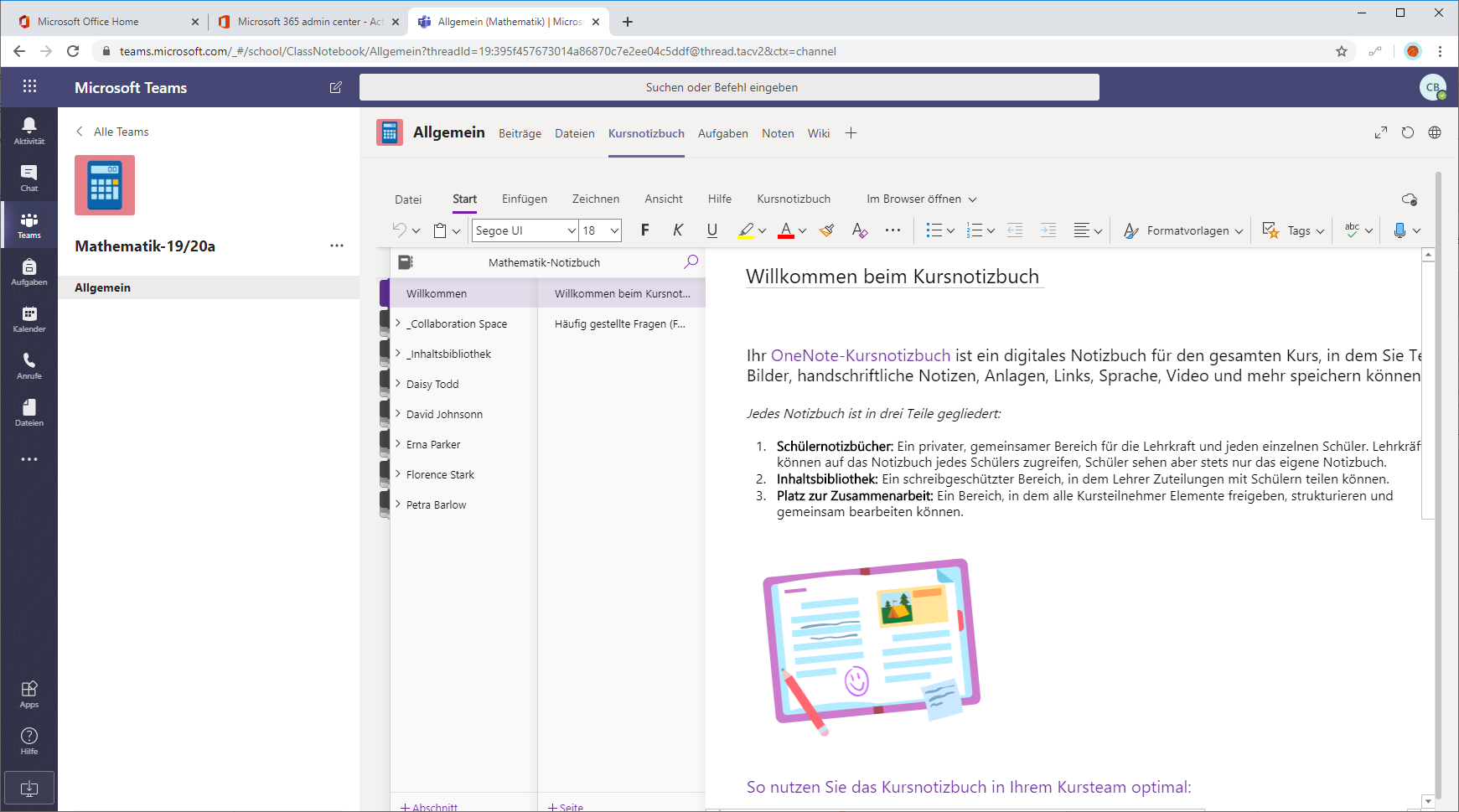
Task: Apply the red font color button
Action: (x=786, y=230)
